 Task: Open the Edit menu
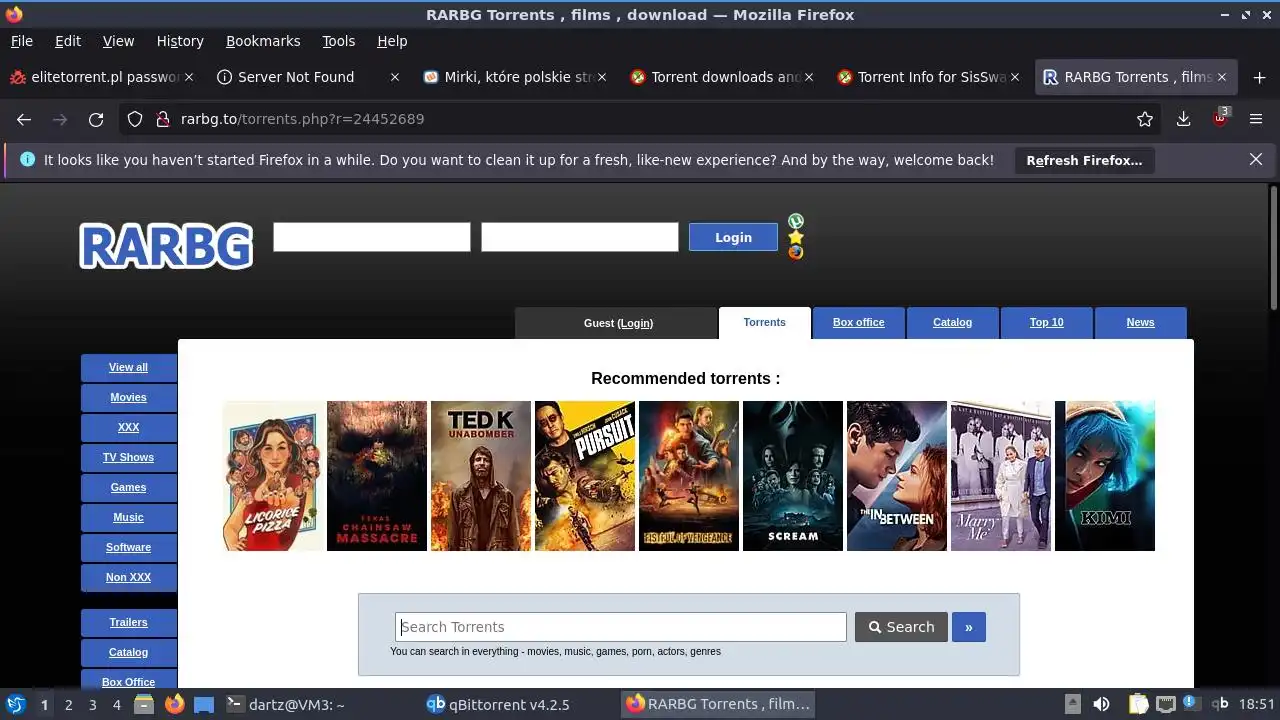(x=68, y=41)
